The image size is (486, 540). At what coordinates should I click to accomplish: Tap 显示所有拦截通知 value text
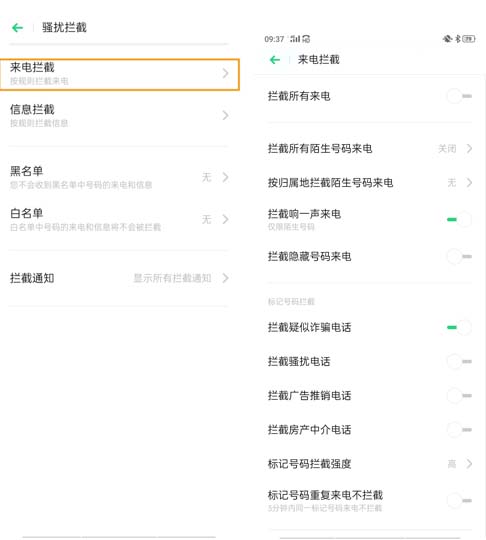click(x=172, y=278)
